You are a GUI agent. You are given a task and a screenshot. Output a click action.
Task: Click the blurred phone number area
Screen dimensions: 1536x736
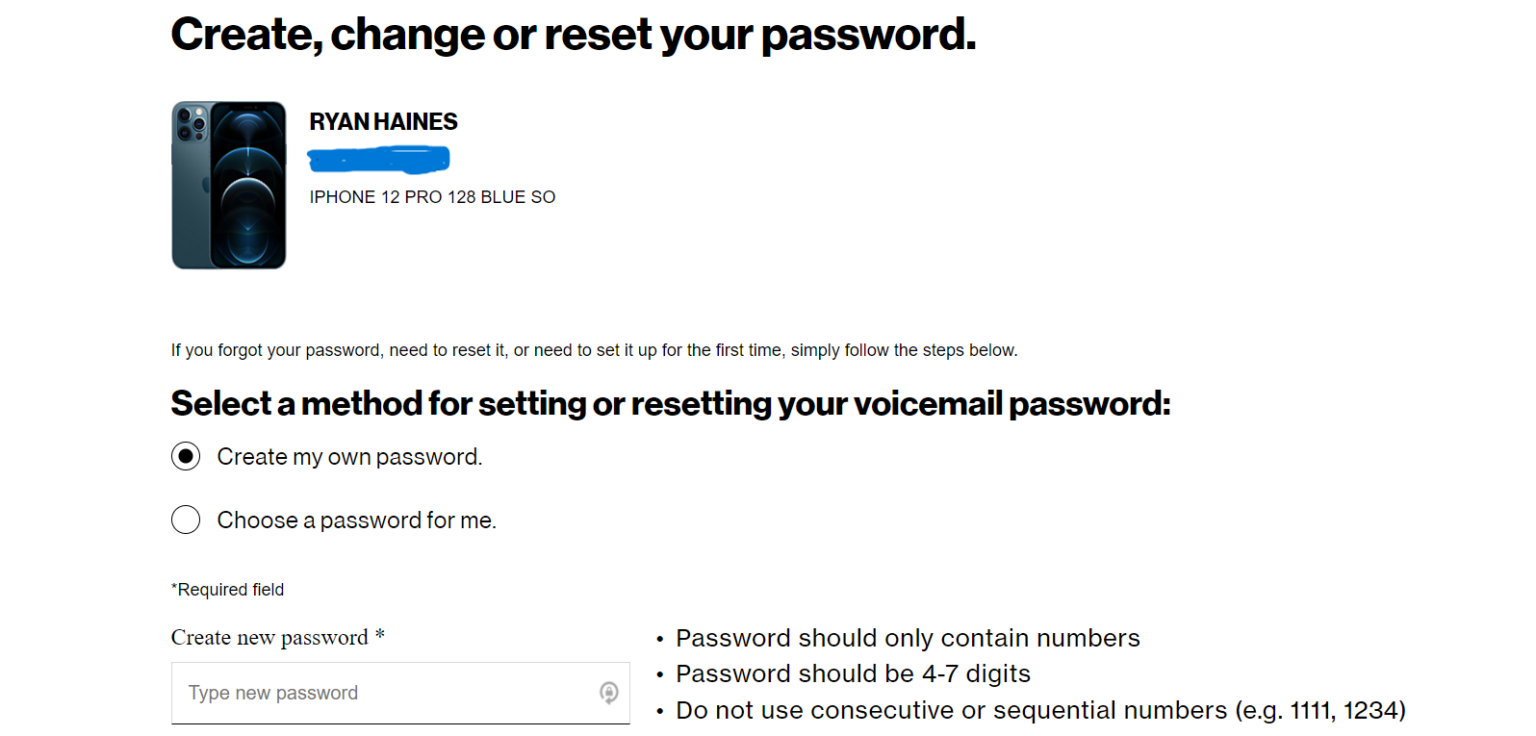378,158
